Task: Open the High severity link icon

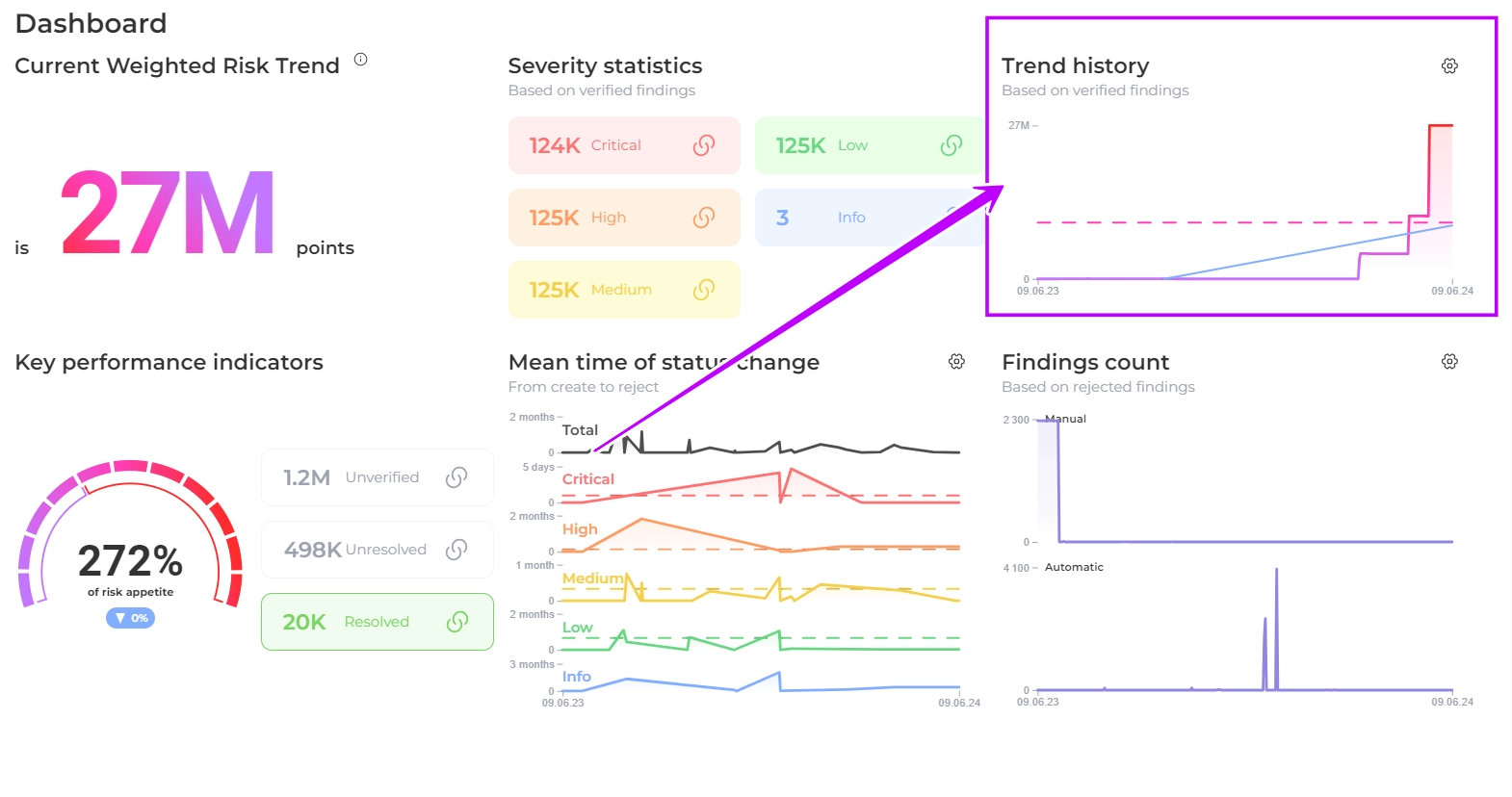Action: coord(704,218)
